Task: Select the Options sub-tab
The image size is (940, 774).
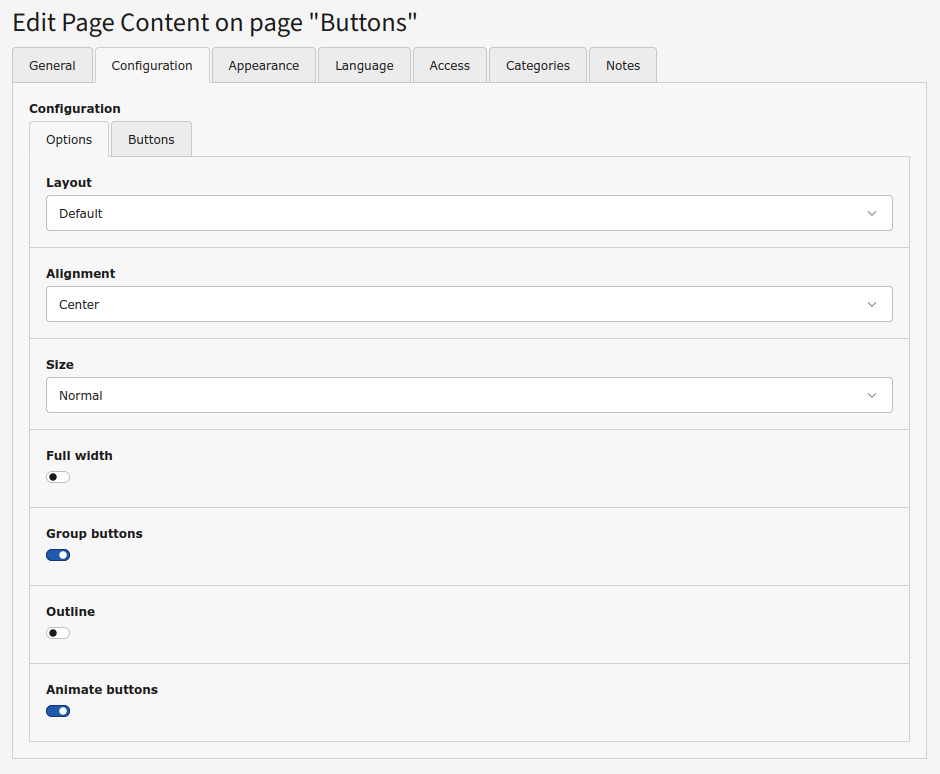Action: point(69,140)
